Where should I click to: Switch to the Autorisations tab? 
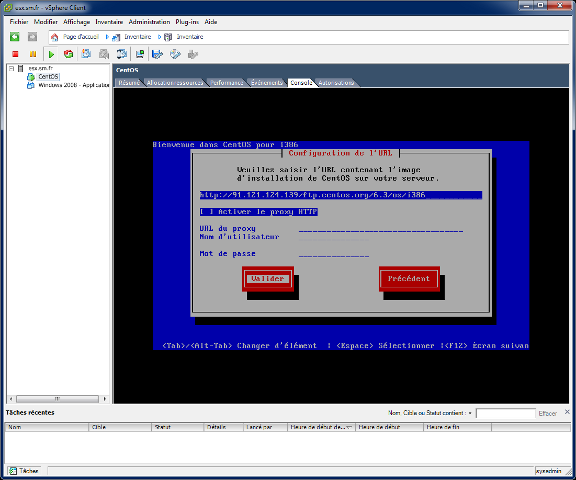click(336, 83)
